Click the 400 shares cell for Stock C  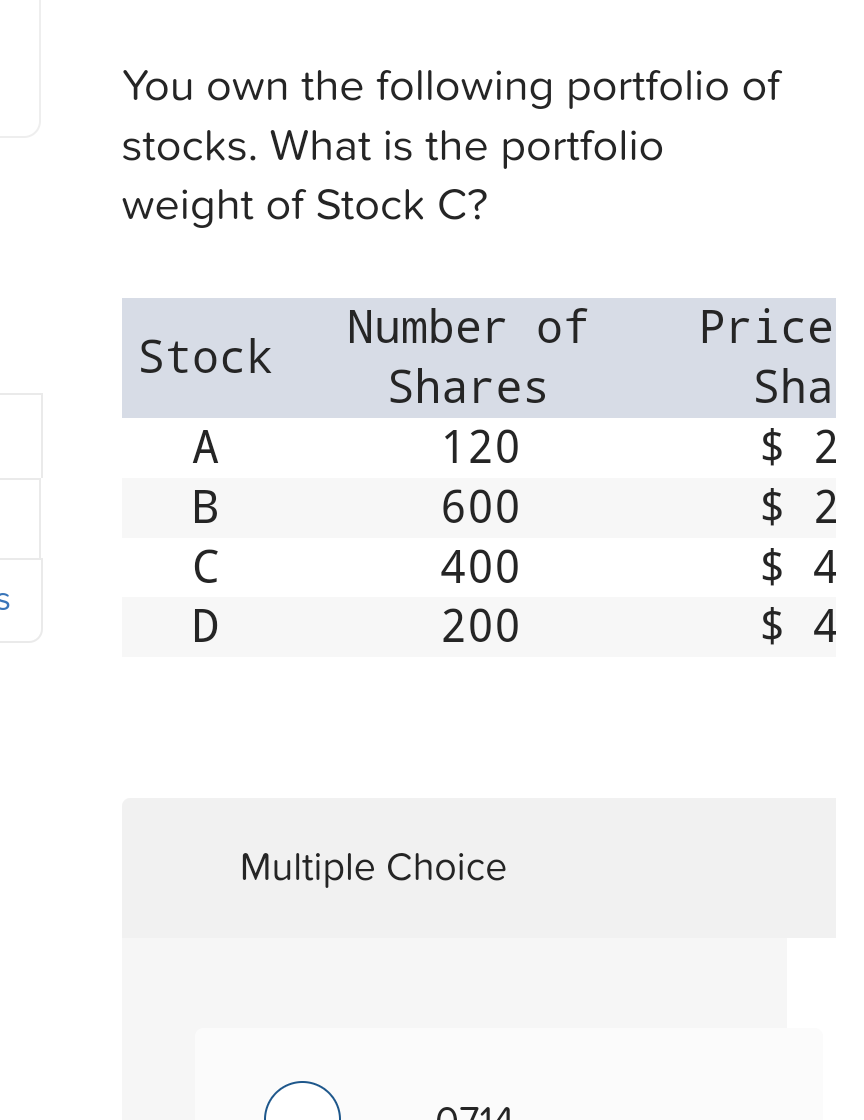479,567
